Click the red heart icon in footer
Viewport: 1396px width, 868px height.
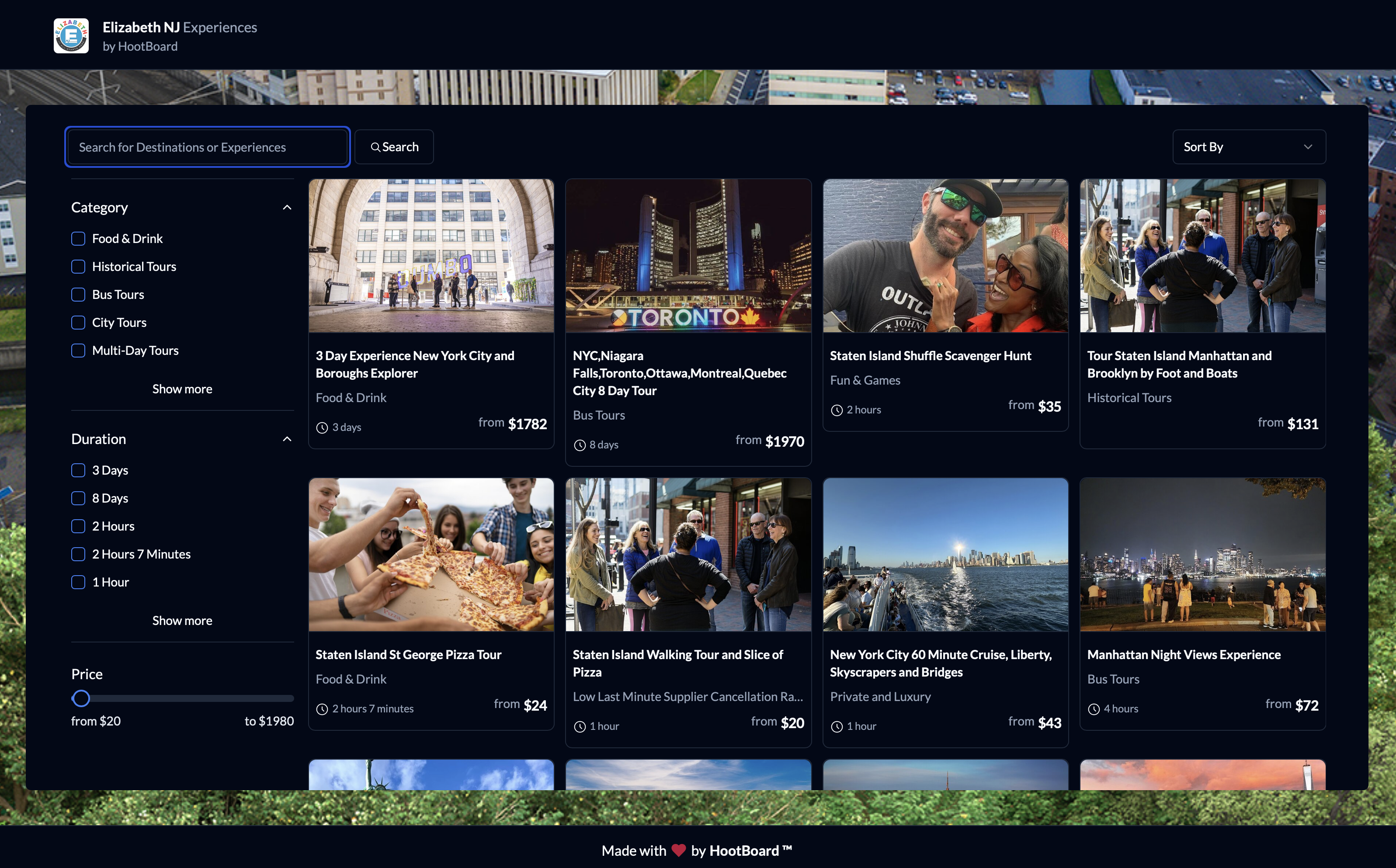tap(678, 850)
